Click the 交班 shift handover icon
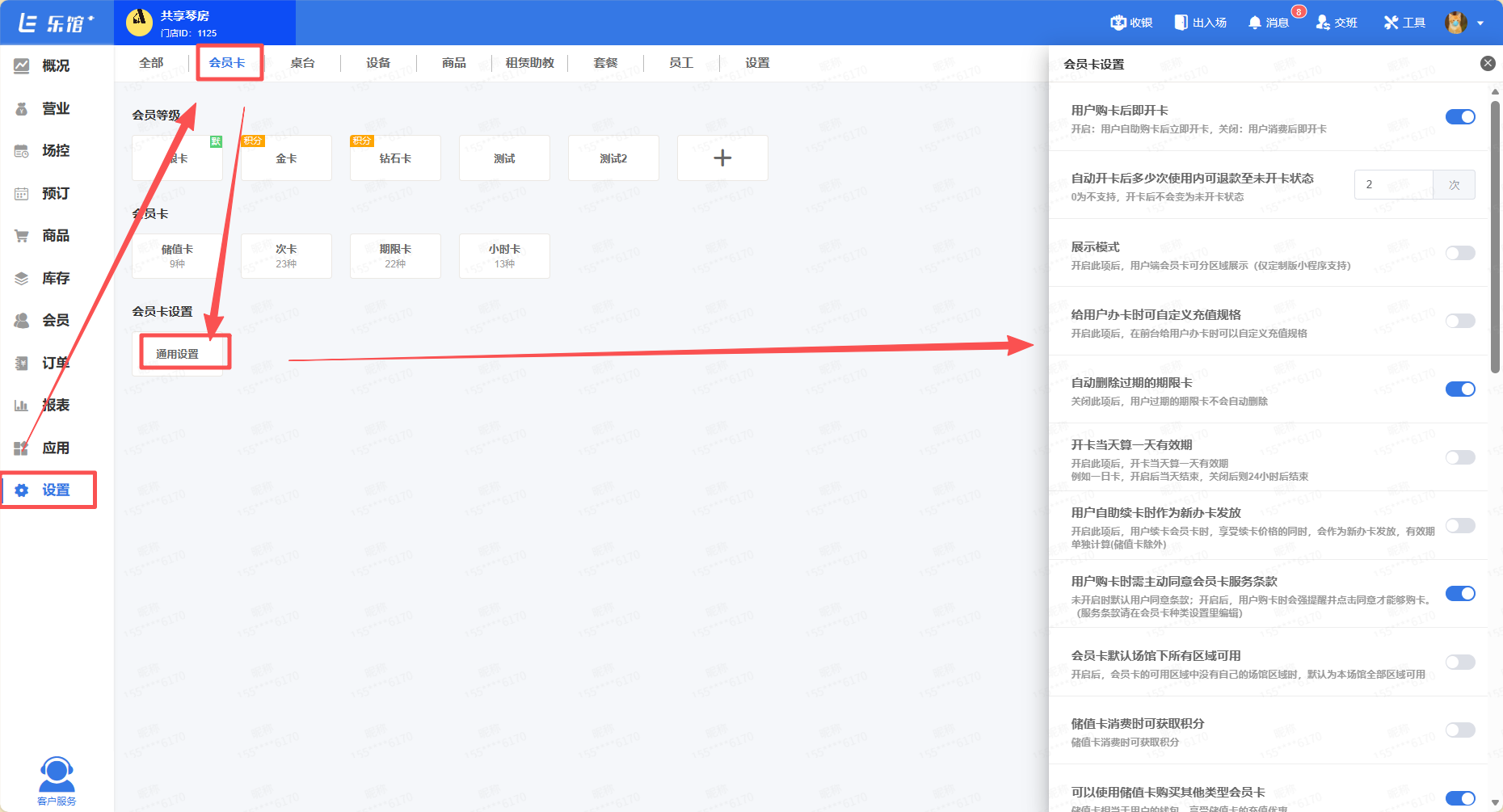 (1323, 23)
